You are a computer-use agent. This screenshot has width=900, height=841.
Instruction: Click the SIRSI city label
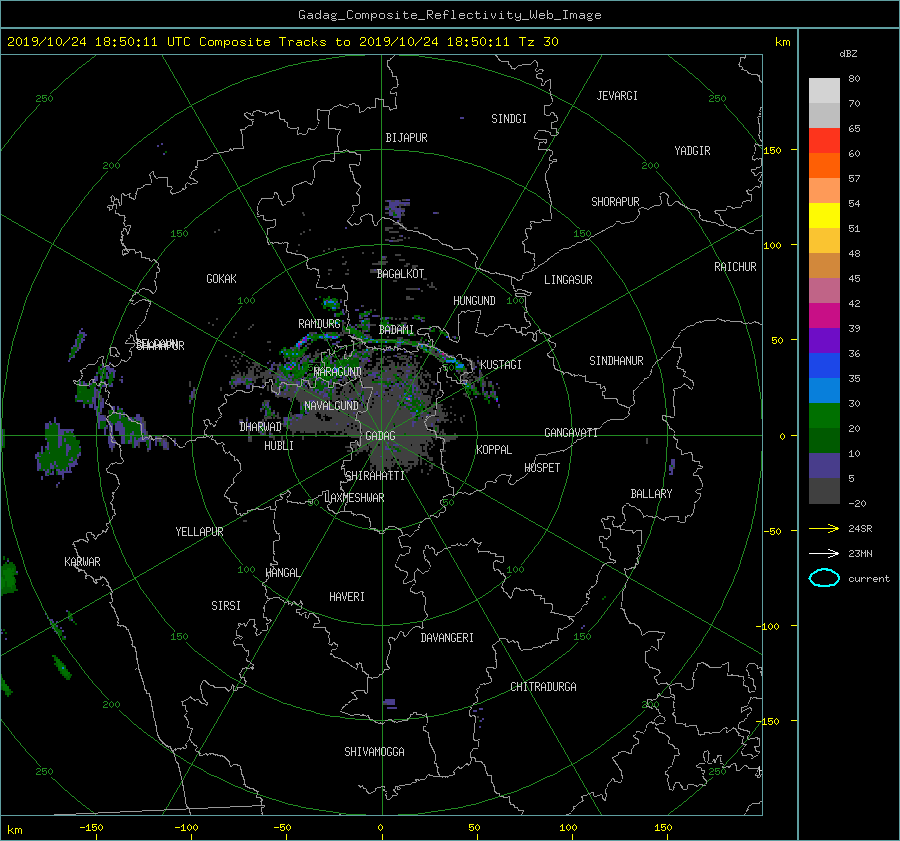pyautogui.click(x=226, y=606)
